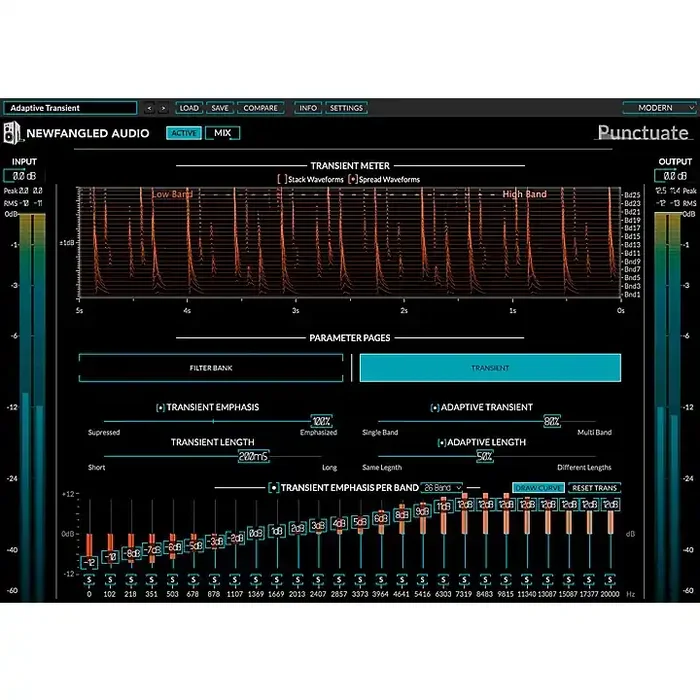The height and width of the screenshot is (700, 700).
Task: Toggle the Spread Waveforms option
Action: pyautogui.click(x=353, y=179)
